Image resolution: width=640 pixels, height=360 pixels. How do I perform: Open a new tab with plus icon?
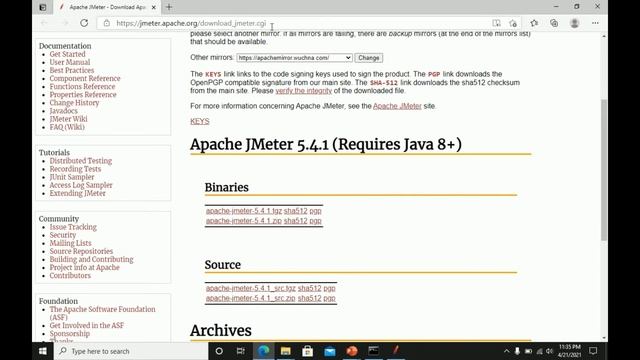[x=169, y=7]
